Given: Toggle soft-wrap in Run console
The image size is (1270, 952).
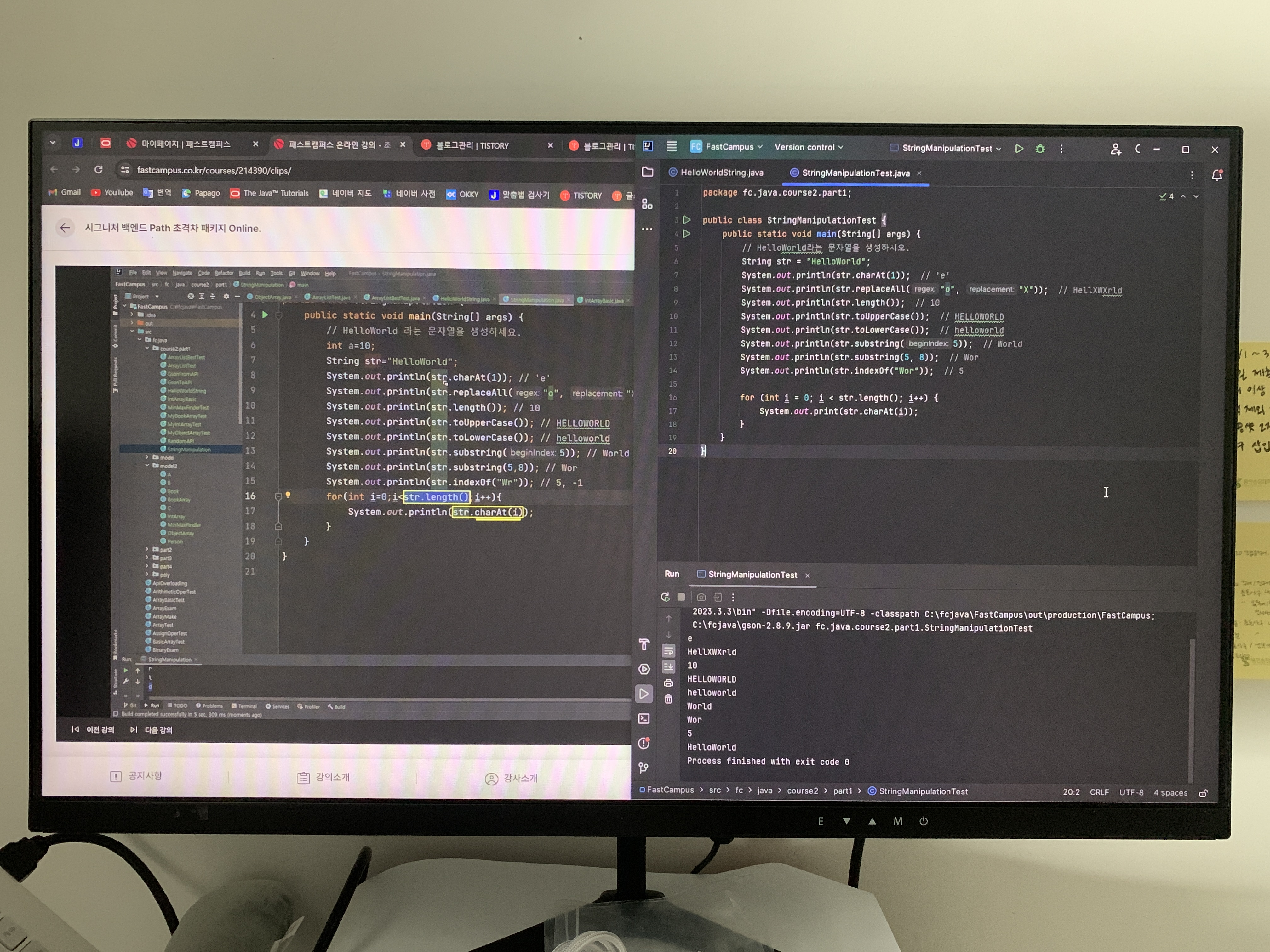Looking at the screenshot, I should coord(668,651).
